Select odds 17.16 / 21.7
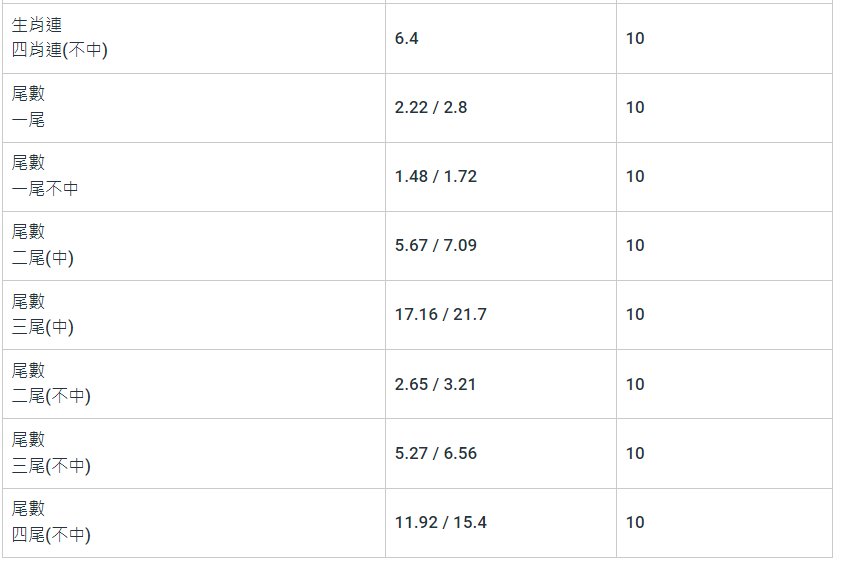841x562 pixels. [x=441, y=314]
